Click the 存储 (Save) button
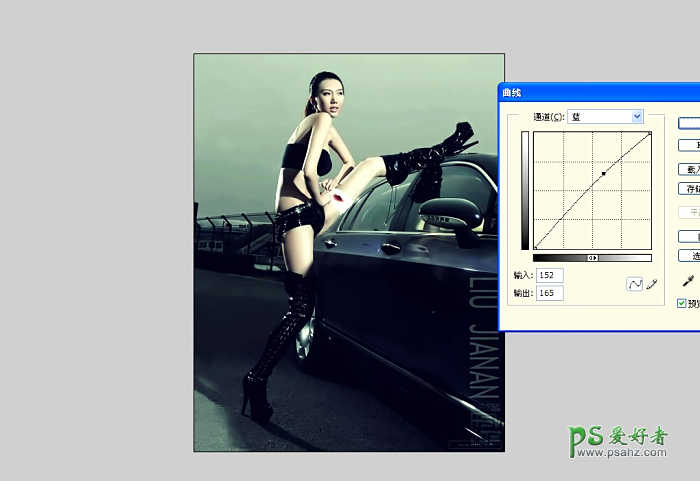 point(689,188)
